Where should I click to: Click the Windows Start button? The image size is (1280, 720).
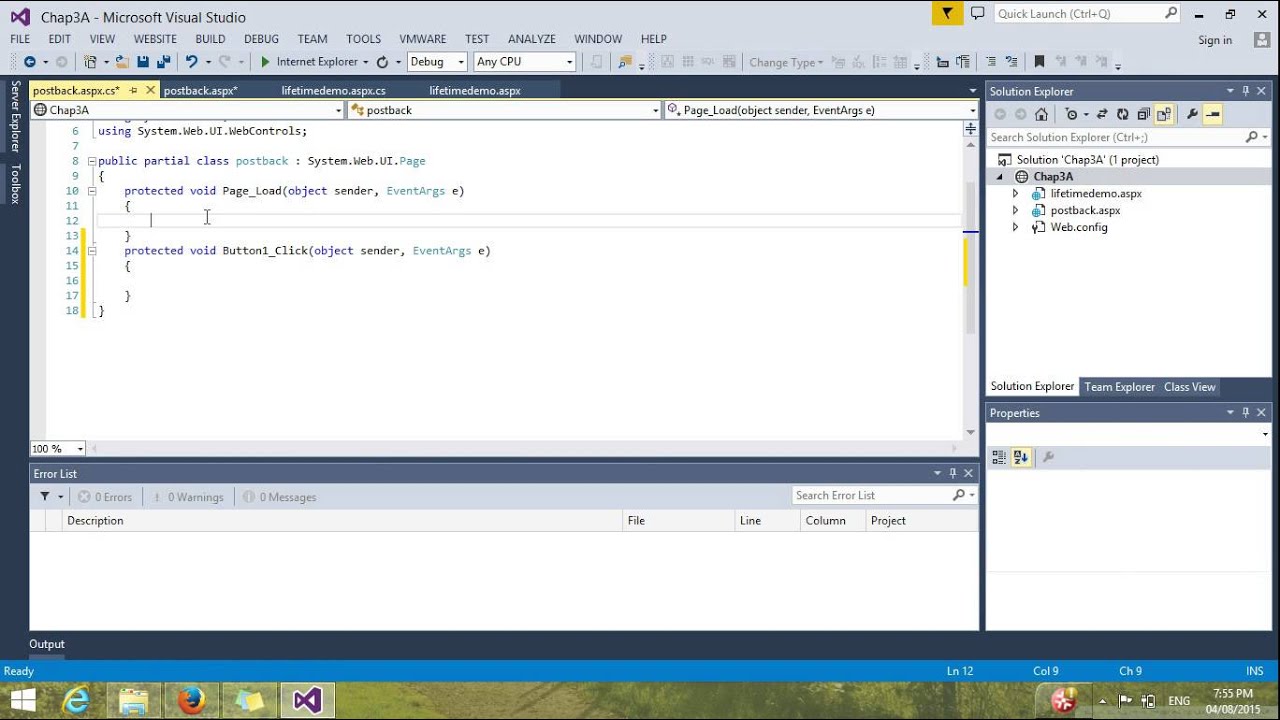point(22,700)
